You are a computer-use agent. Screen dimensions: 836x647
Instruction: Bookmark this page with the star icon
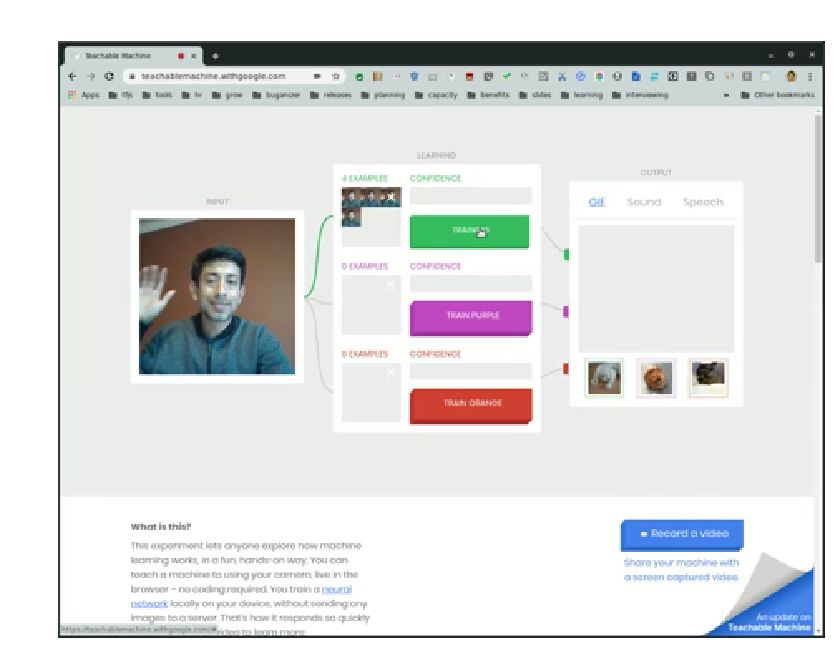click(335, 76)
